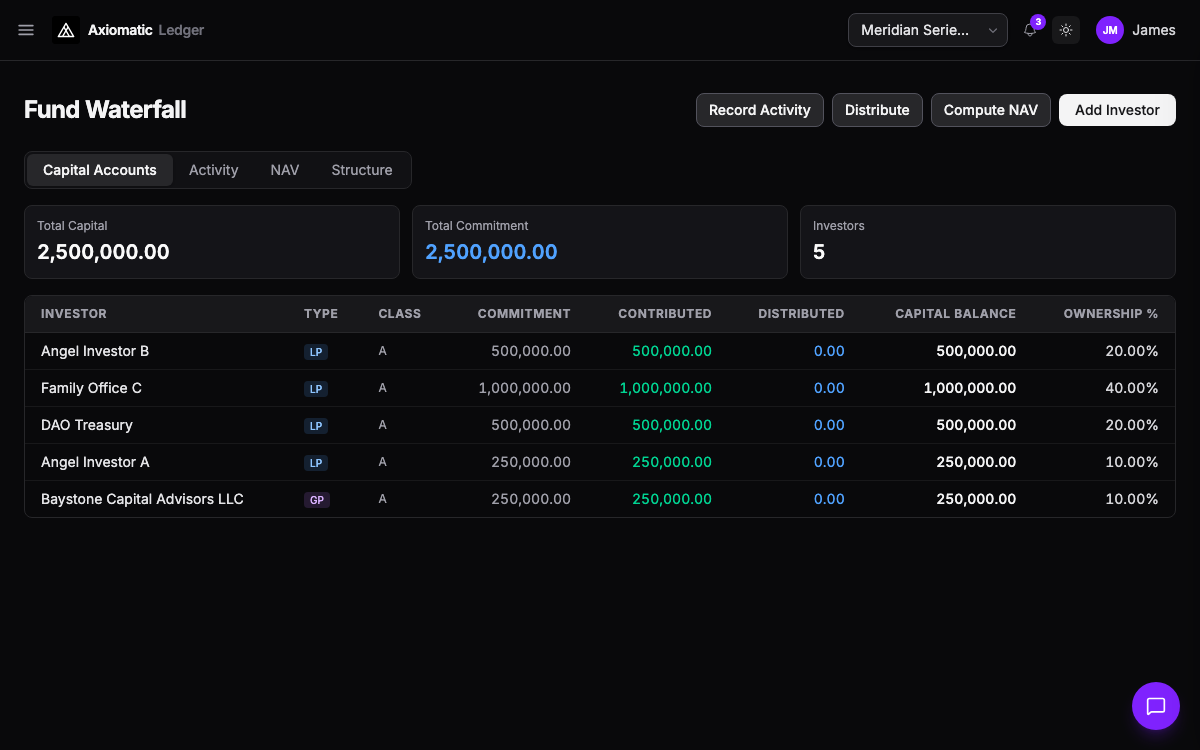Image resolution: width=1200 pixels, height=750 pixels.
Task: Switch to the Activity tab
Action: (x=213, y=170)
